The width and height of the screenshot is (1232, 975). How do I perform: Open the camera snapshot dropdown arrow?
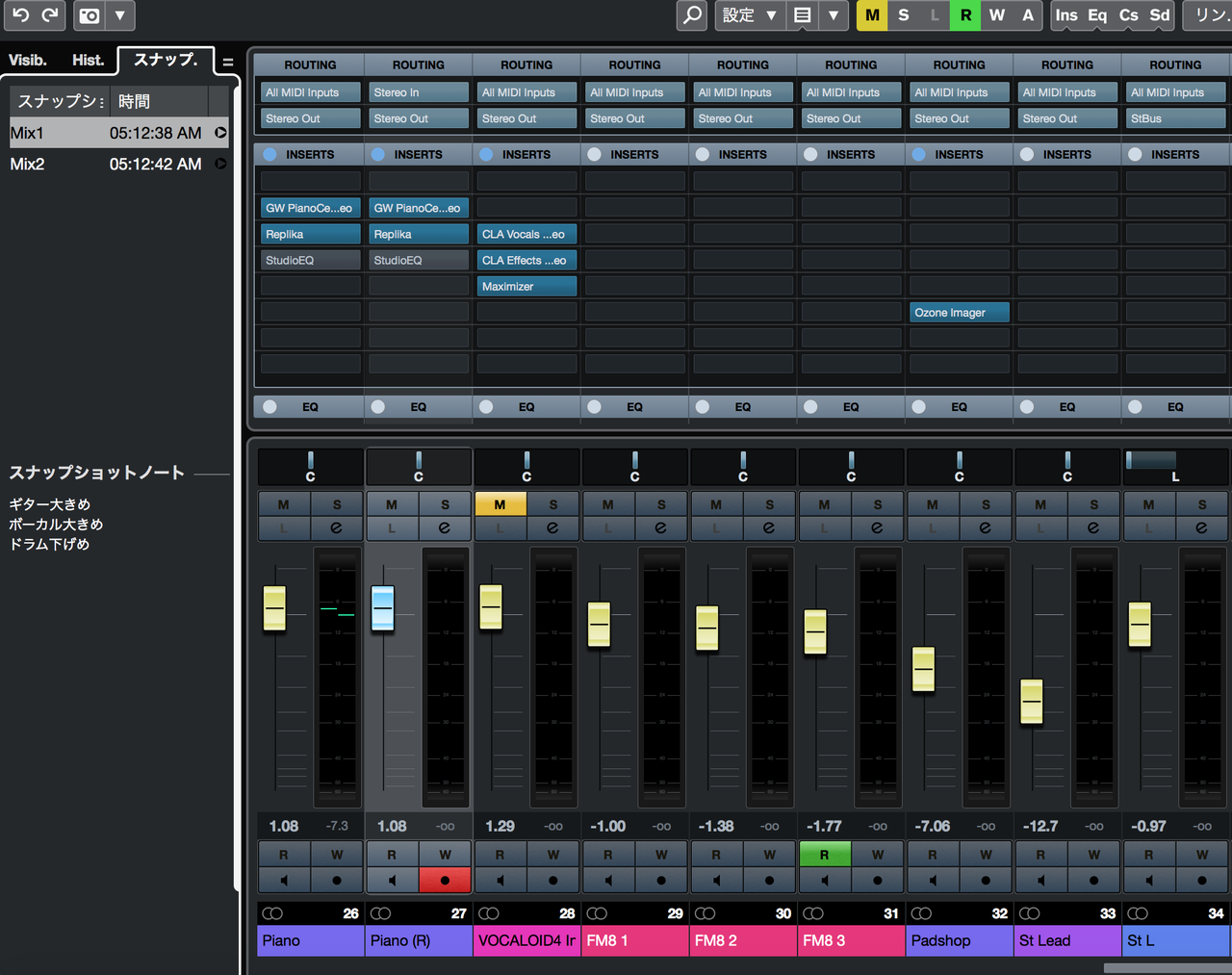pyautogui.click(x=120, y=15)
